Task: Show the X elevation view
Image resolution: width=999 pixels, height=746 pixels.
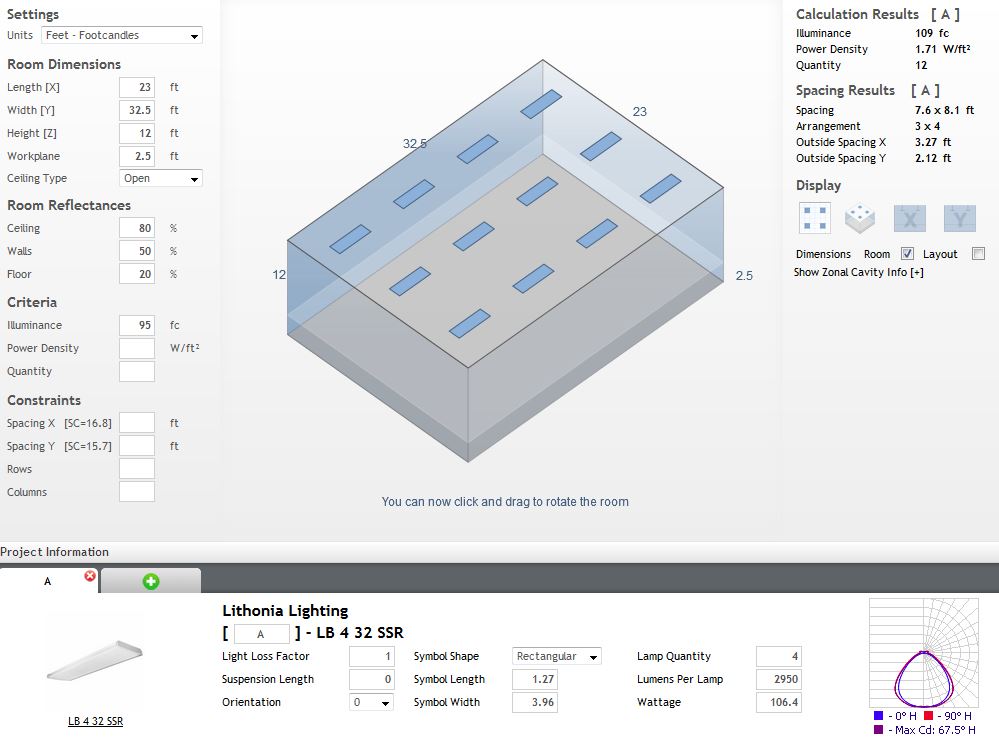Action: 909,217
